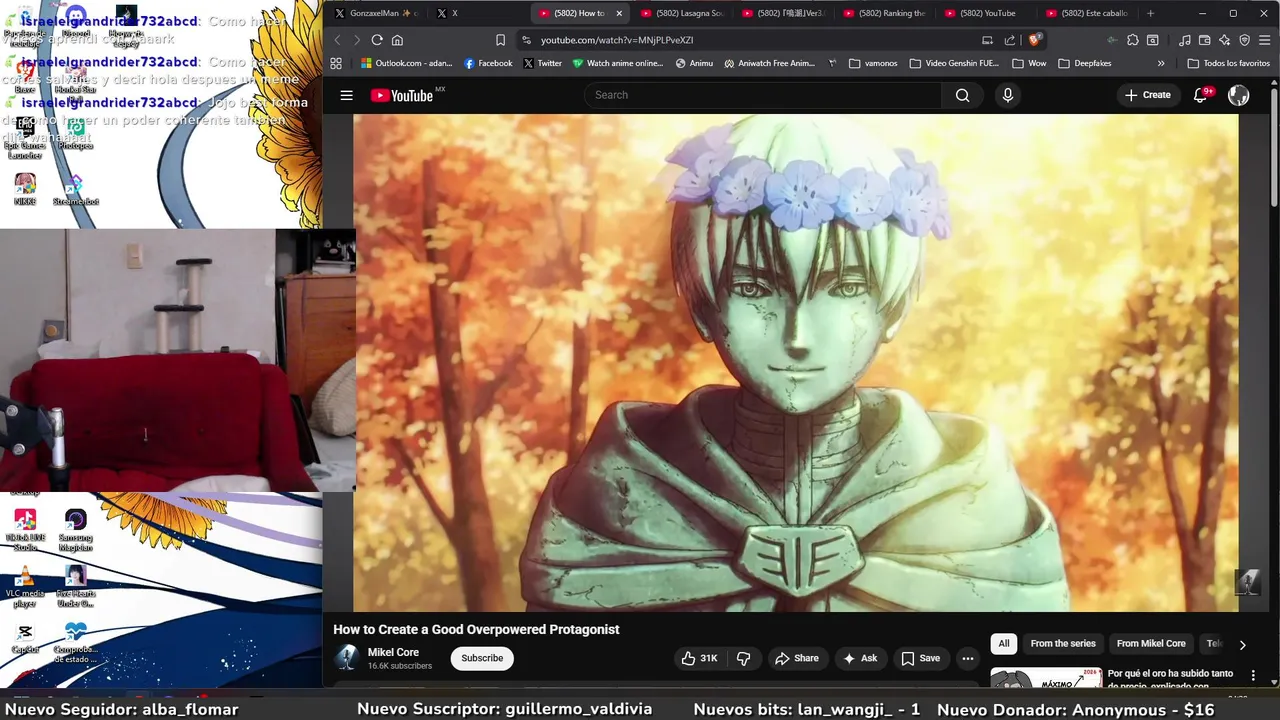Expand the vamonos bookmarks folder
The height and width of the screenshot is (720, 1280).
(873, 63)
